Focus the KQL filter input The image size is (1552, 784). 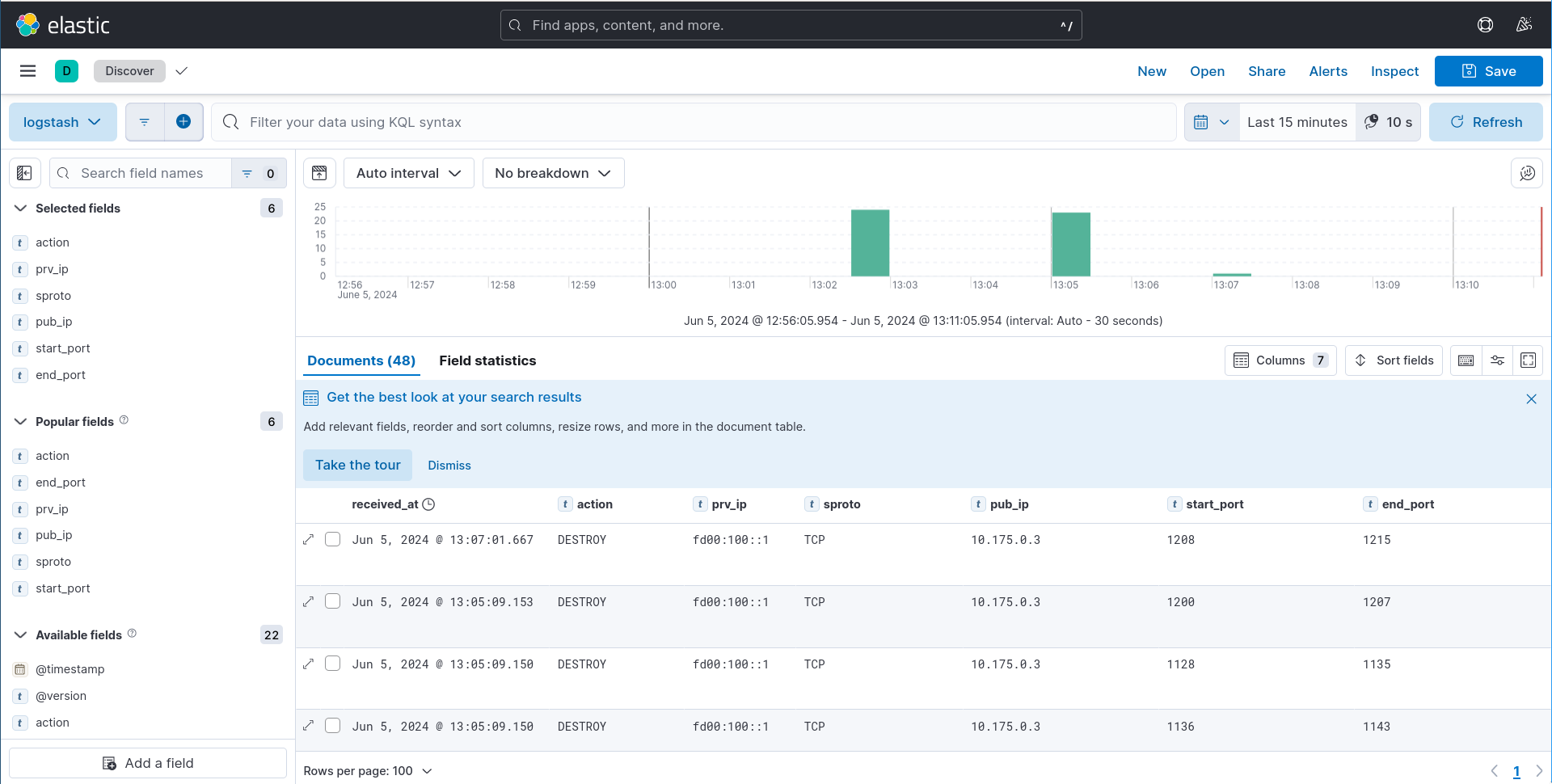pos(694,122)
